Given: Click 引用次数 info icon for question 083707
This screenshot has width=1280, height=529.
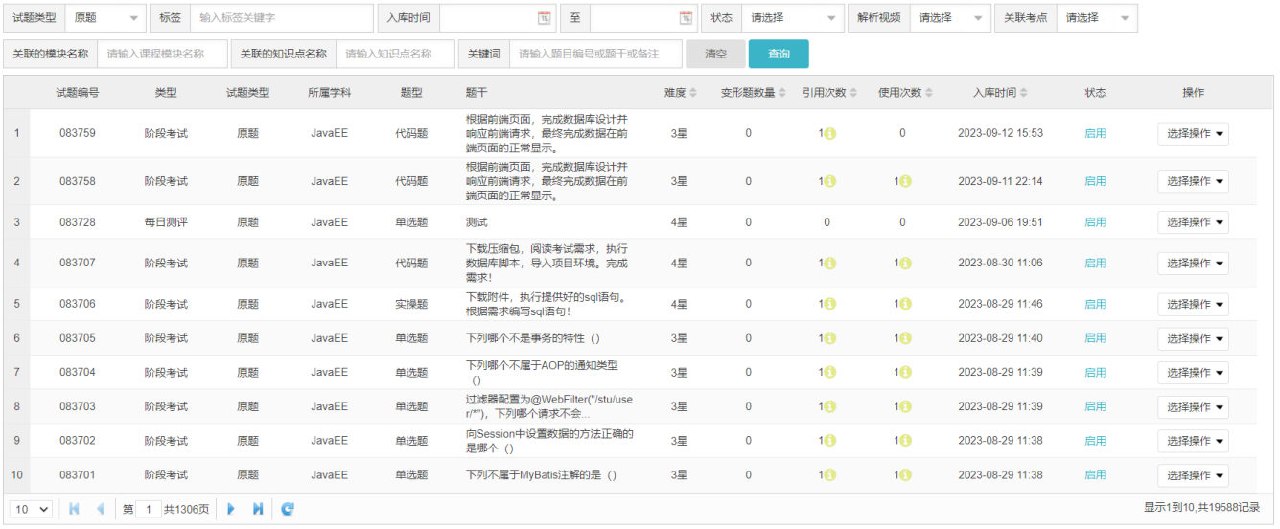Looking at the screenshot, I should point(829,263).
